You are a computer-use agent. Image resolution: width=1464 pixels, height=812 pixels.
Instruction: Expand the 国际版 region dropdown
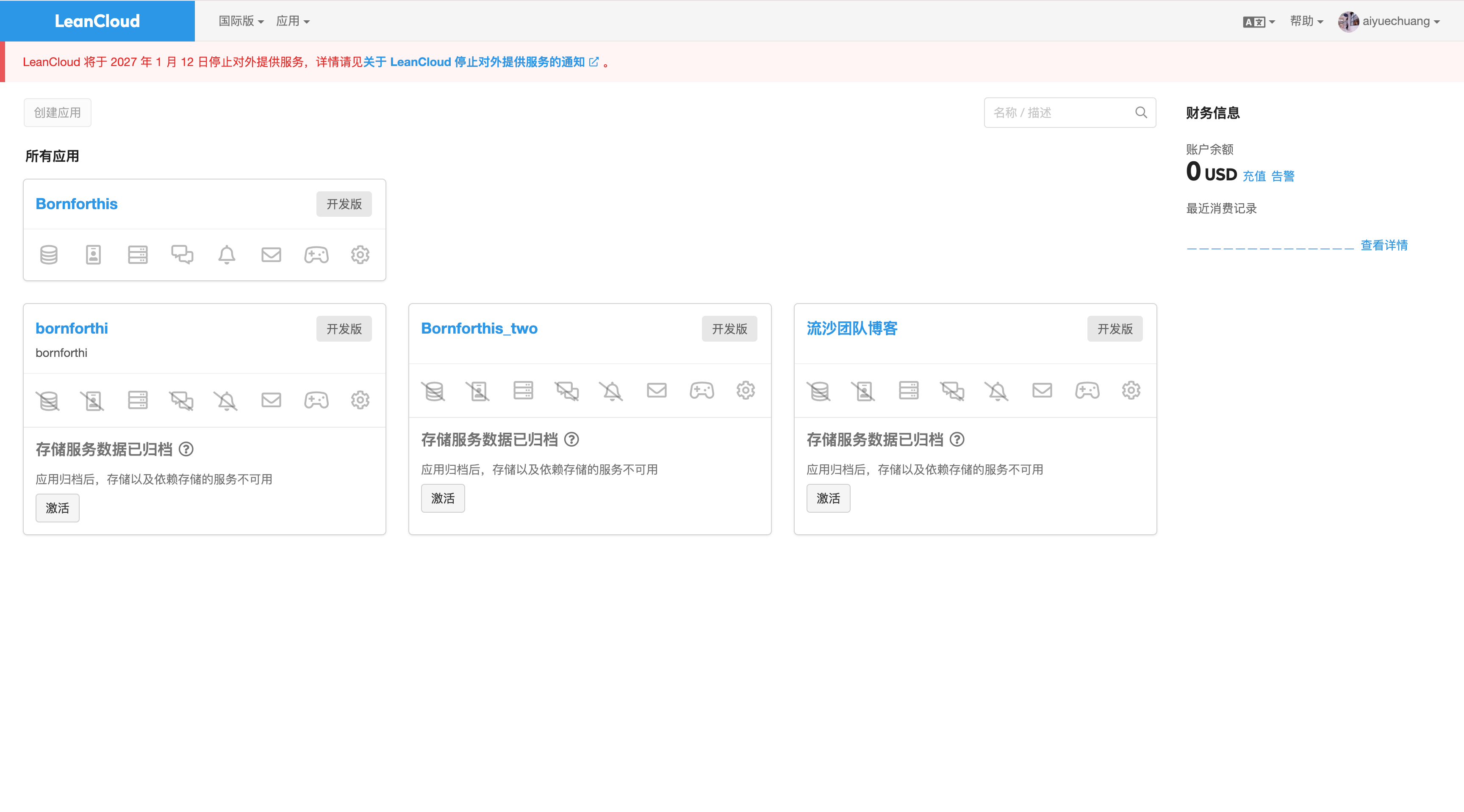click(x=241, y=21)
